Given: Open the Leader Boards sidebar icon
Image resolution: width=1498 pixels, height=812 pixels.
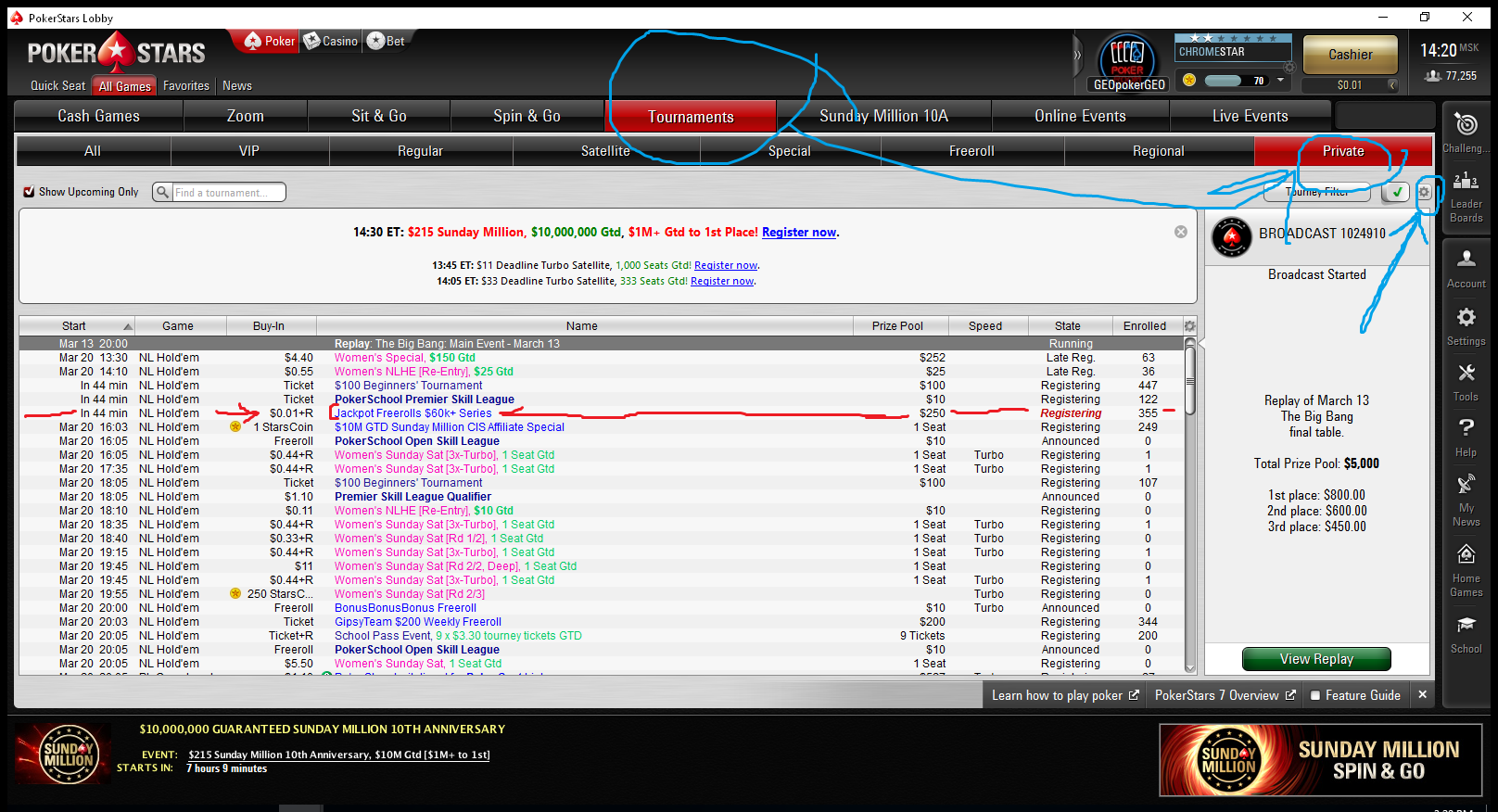Looking at the screenshot, I should pos(1466,197).
